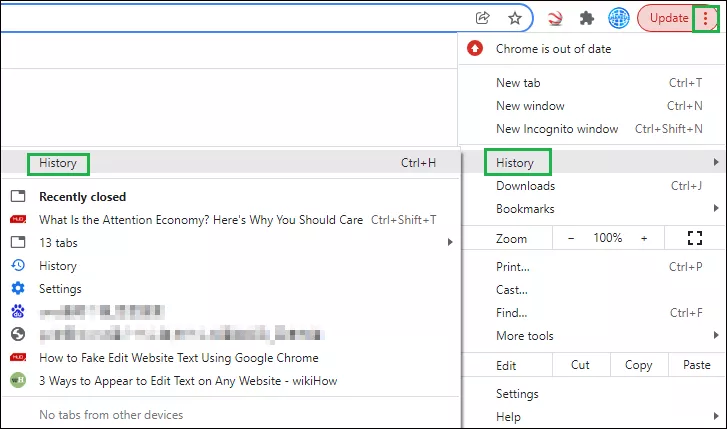Reopen the blurred entry with paw icon
727x429 pixels.
tap(231, 312)
